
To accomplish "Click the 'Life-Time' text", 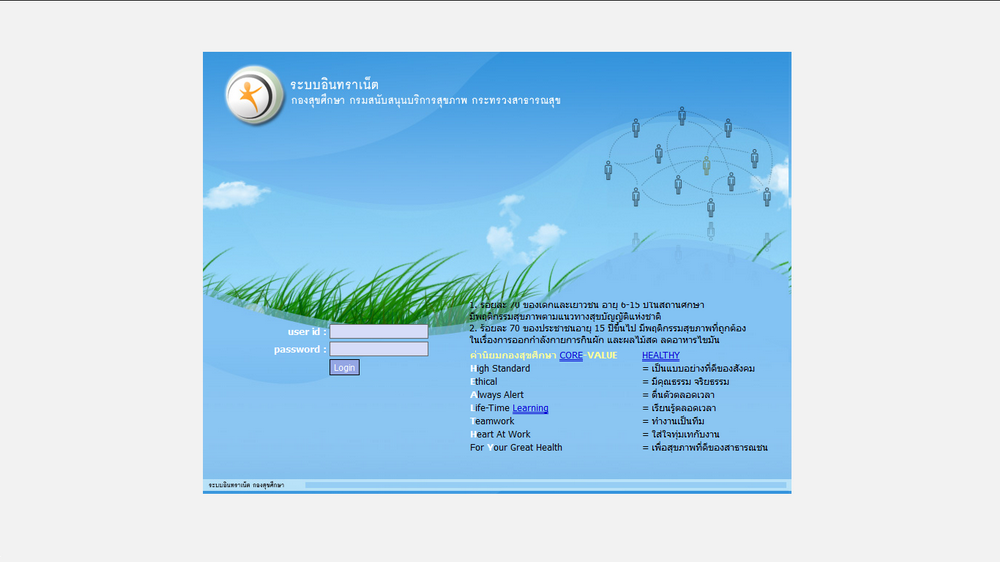I will coord(490,408).
